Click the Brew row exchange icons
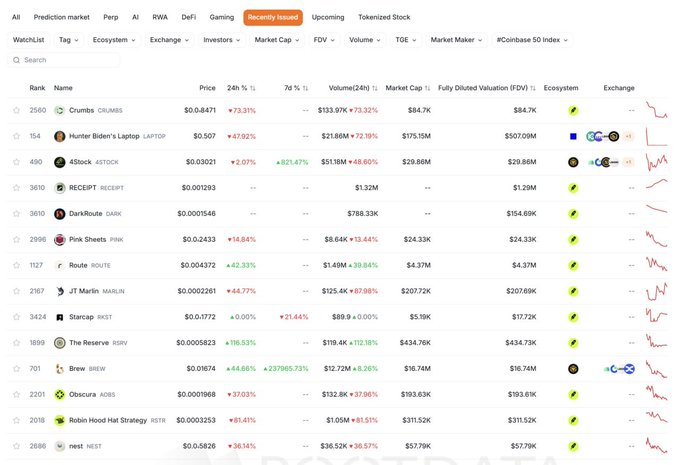Screen dimensions: 680x465 click(619, 369)
